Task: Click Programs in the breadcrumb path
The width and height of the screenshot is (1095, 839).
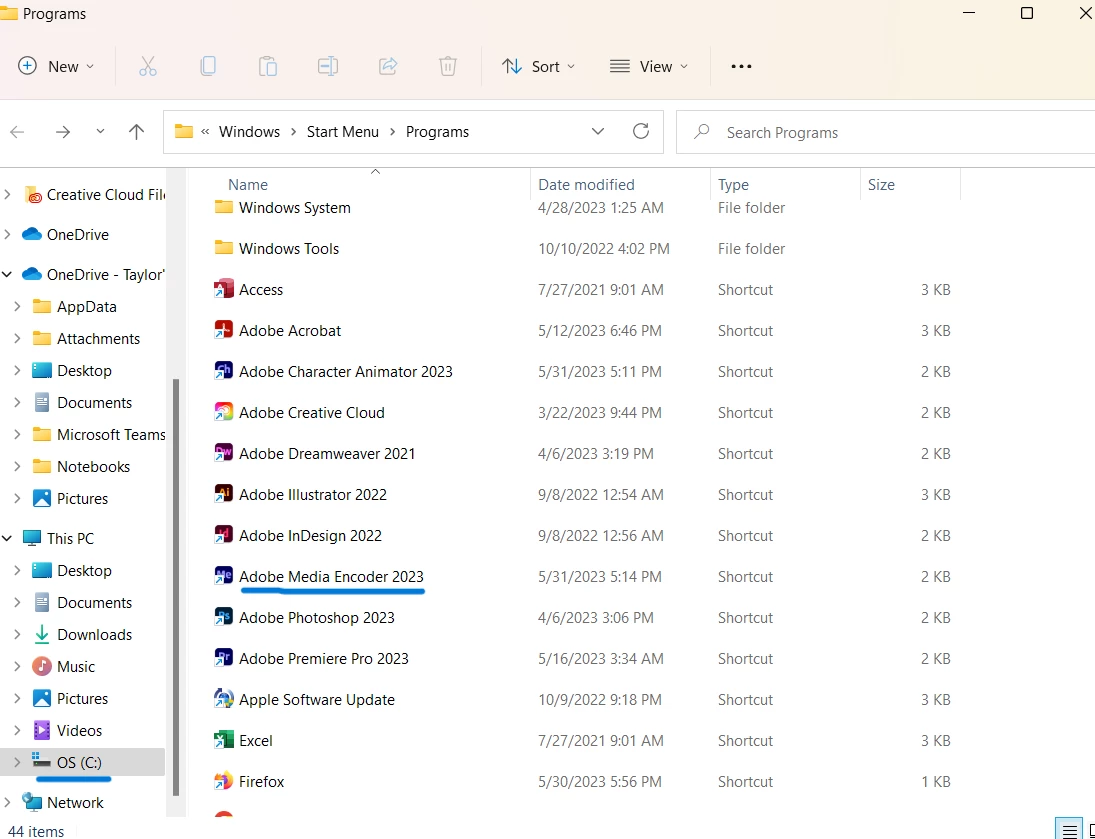Action: [x=437, y=132]
